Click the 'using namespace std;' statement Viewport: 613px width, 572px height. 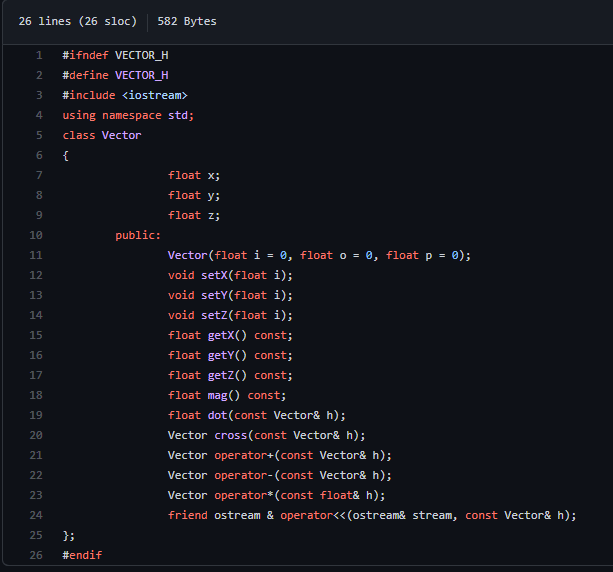tap(128, 115)
